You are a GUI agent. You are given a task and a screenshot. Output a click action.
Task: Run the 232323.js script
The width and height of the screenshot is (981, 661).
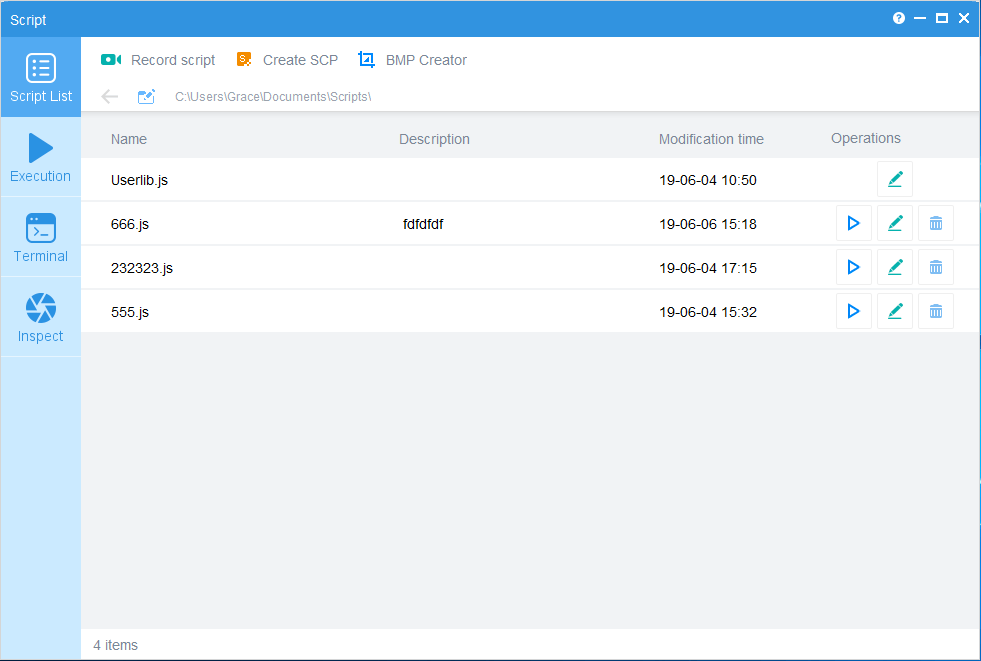pyautogui.click(x=853, y=267)
